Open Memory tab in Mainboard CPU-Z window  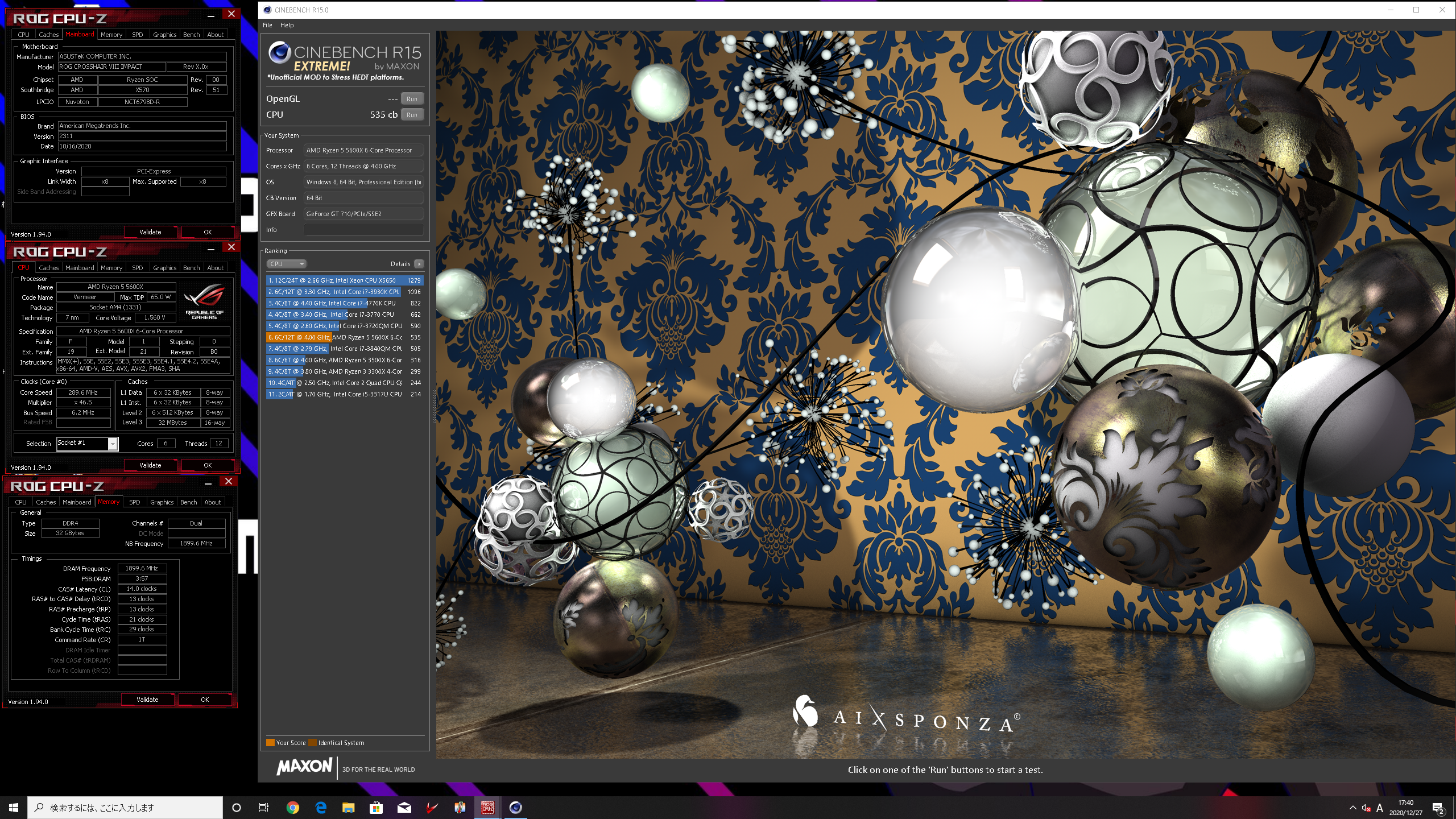coord(111,35)
